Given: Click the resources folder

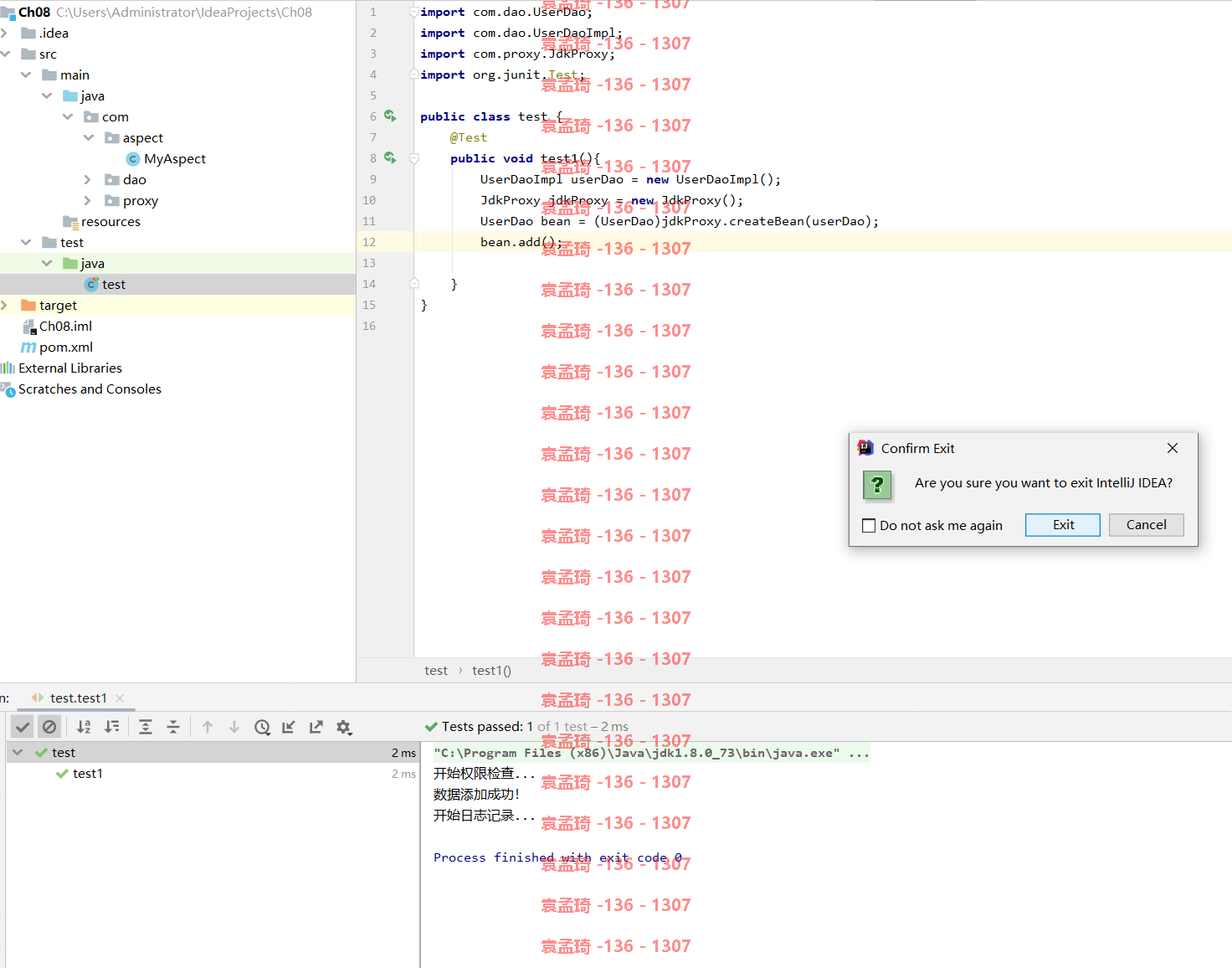Looking at the screenshot, I should pos(110,221).
